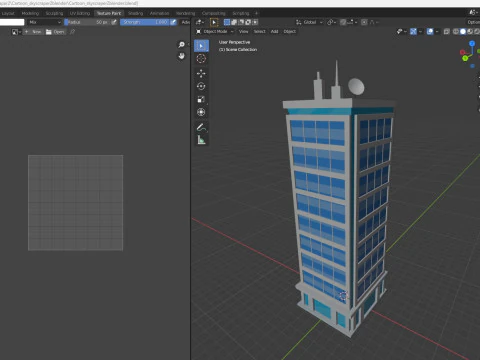Screen dimensions: 480x360
Task: Choose the fourth selection mode icon (invert)
Action: pyautogui.click(x=248, y=22)
